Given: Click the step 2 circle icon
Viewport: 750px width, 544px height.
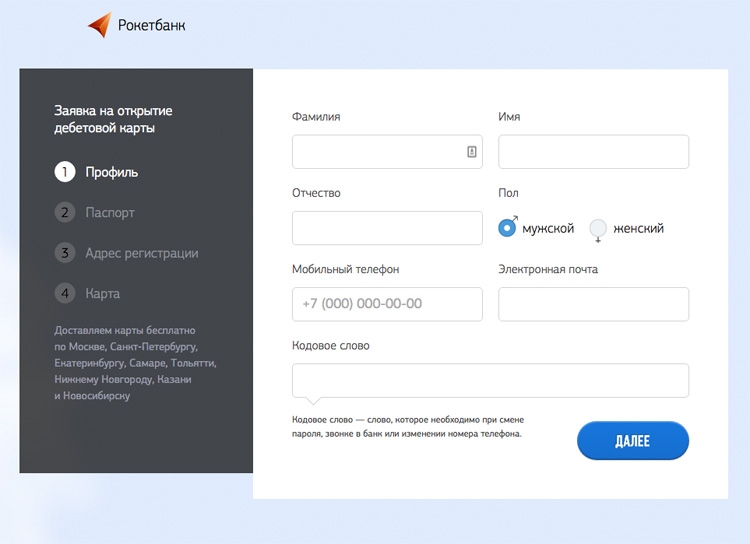Looking at the screenshot, I should click(x=65, y=212).
